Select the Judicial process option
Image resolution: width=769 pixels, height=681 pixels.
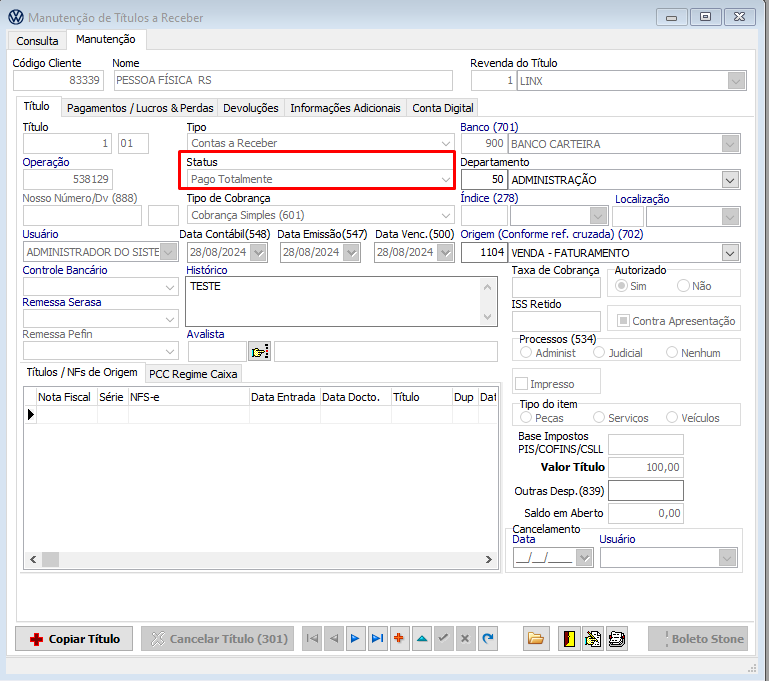click(599, 353)
